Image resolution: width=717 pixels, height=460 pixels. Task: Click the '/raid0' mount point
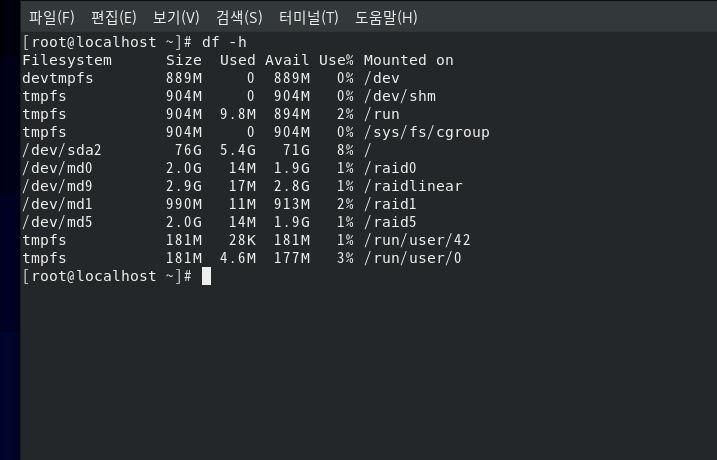(390, 168)
